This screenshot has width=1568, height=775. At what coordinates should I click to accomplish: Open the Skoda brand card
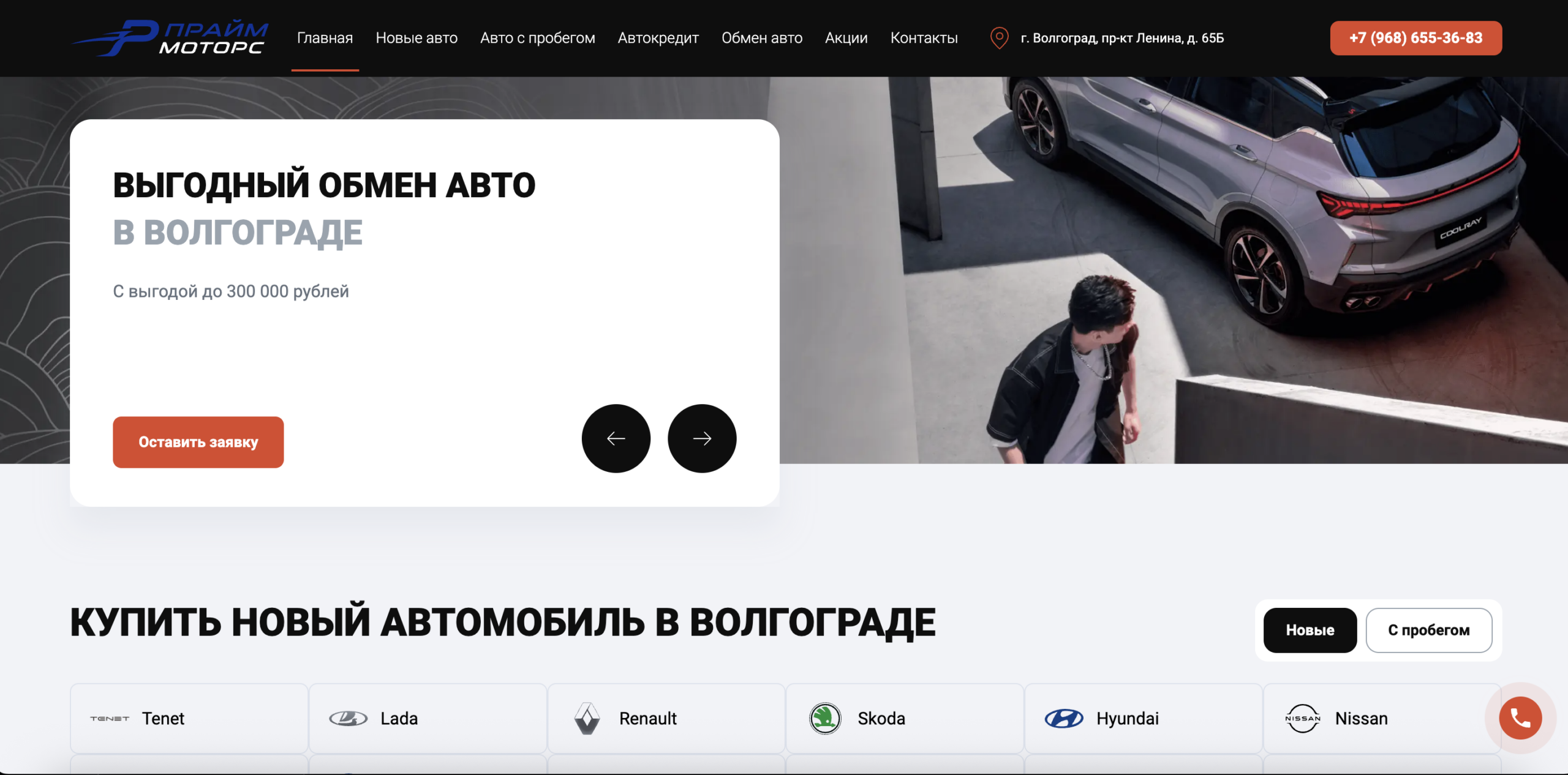(905, 719)
